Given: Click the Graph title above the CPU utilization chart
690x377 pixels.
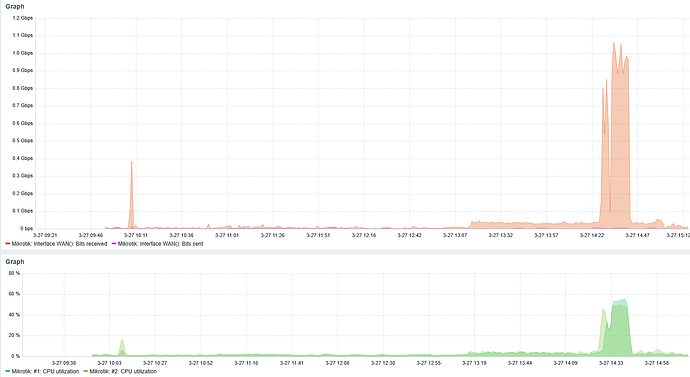Looking at the screenshot, I should (15, 262).
